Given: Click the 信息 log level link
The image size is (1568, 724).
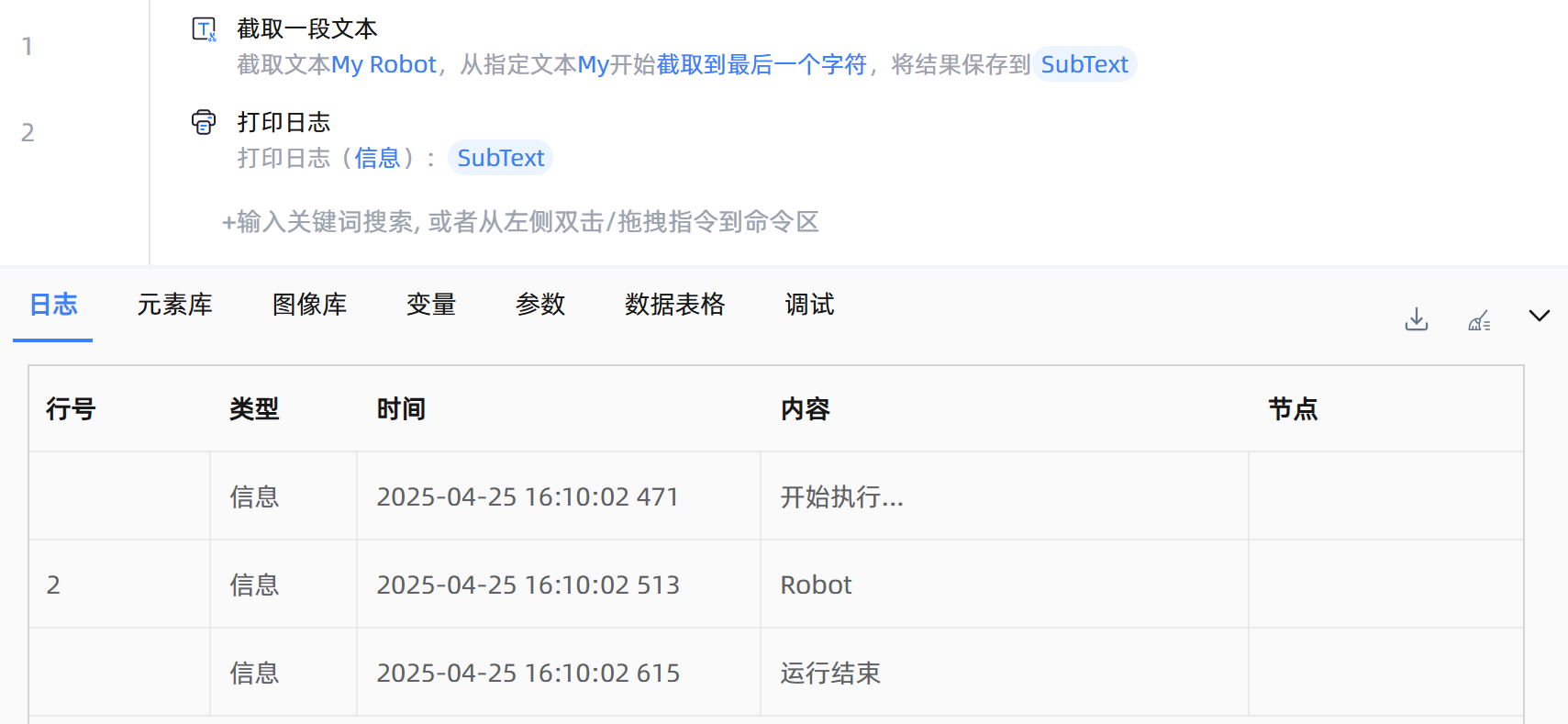Looking at the screenshot, I should point(377,159).
